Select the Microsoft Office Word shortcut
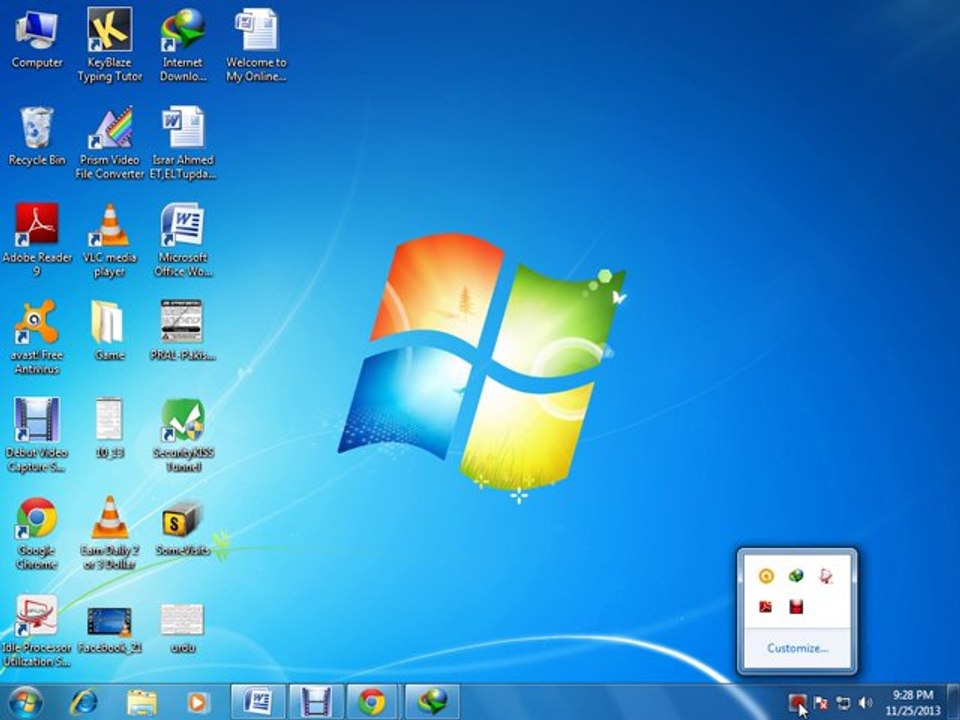The height and width of the screenshot is (720, 960). click(182, 240)
